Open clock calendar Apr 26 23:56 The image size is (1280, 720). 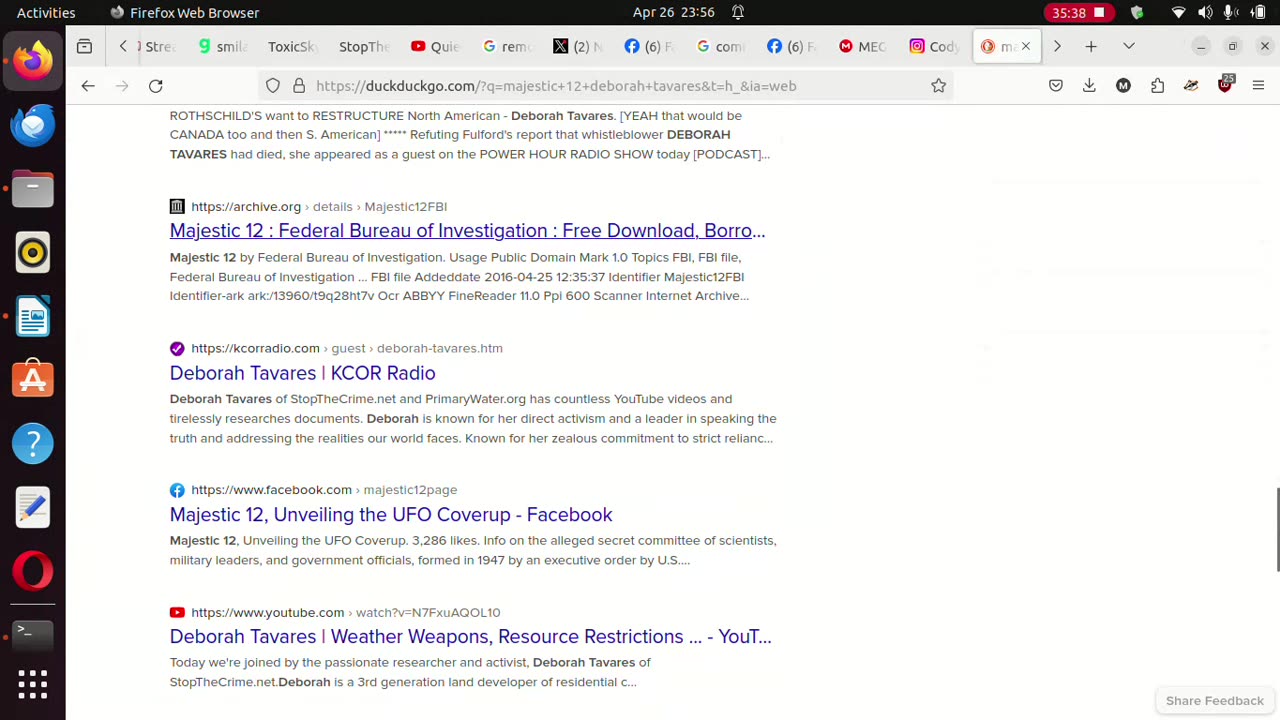(674, 13)
